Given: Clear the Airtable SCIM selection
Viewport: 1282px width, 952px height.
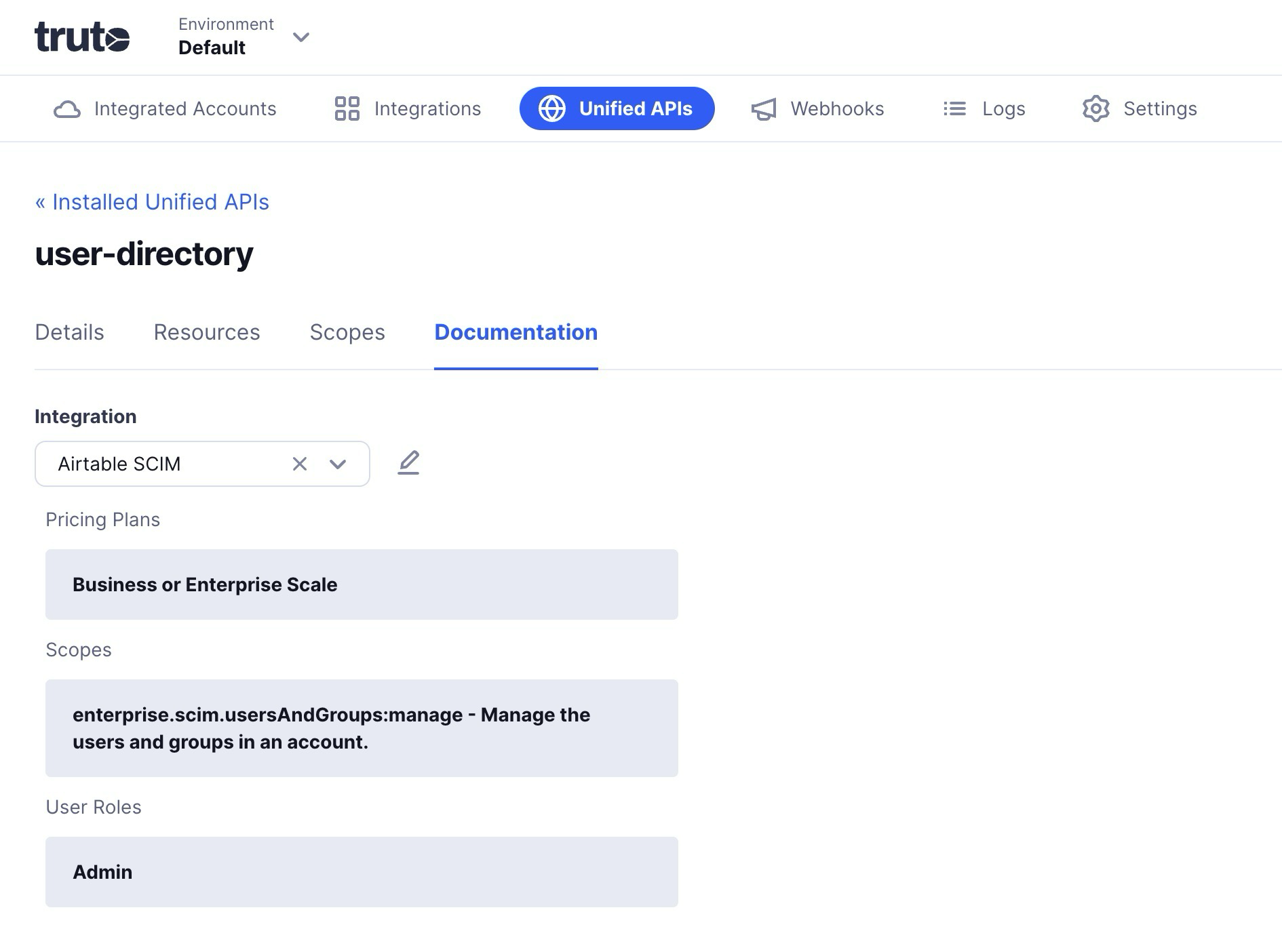Looking at the screenshot, I should click(300, 464).
